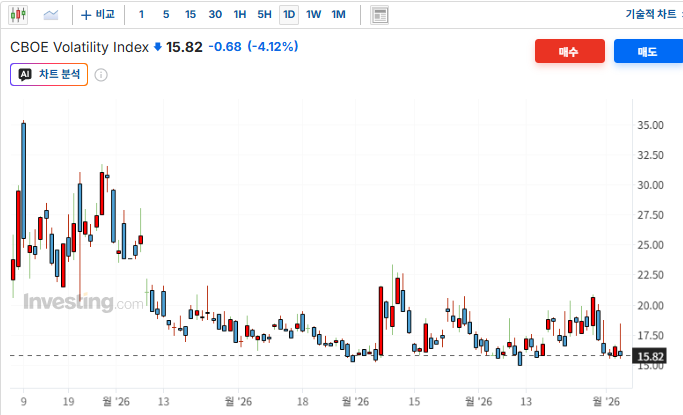Image resolution: width=683 pixels, height=415 pixels.
Task: Click the 15.82 current price value
Action: pyautogui.click(x=184, y=47)
